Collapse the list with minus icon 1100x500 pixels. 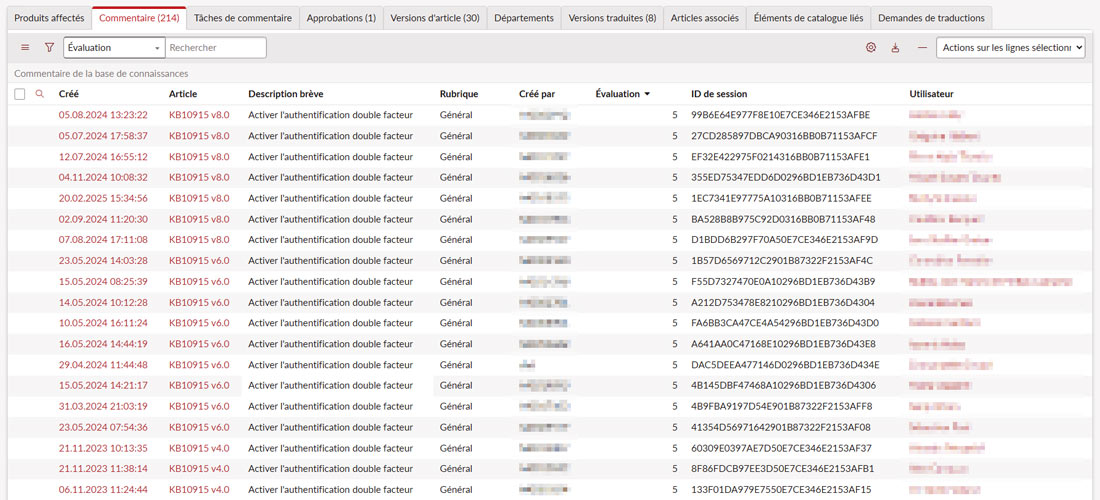point(921,47)
